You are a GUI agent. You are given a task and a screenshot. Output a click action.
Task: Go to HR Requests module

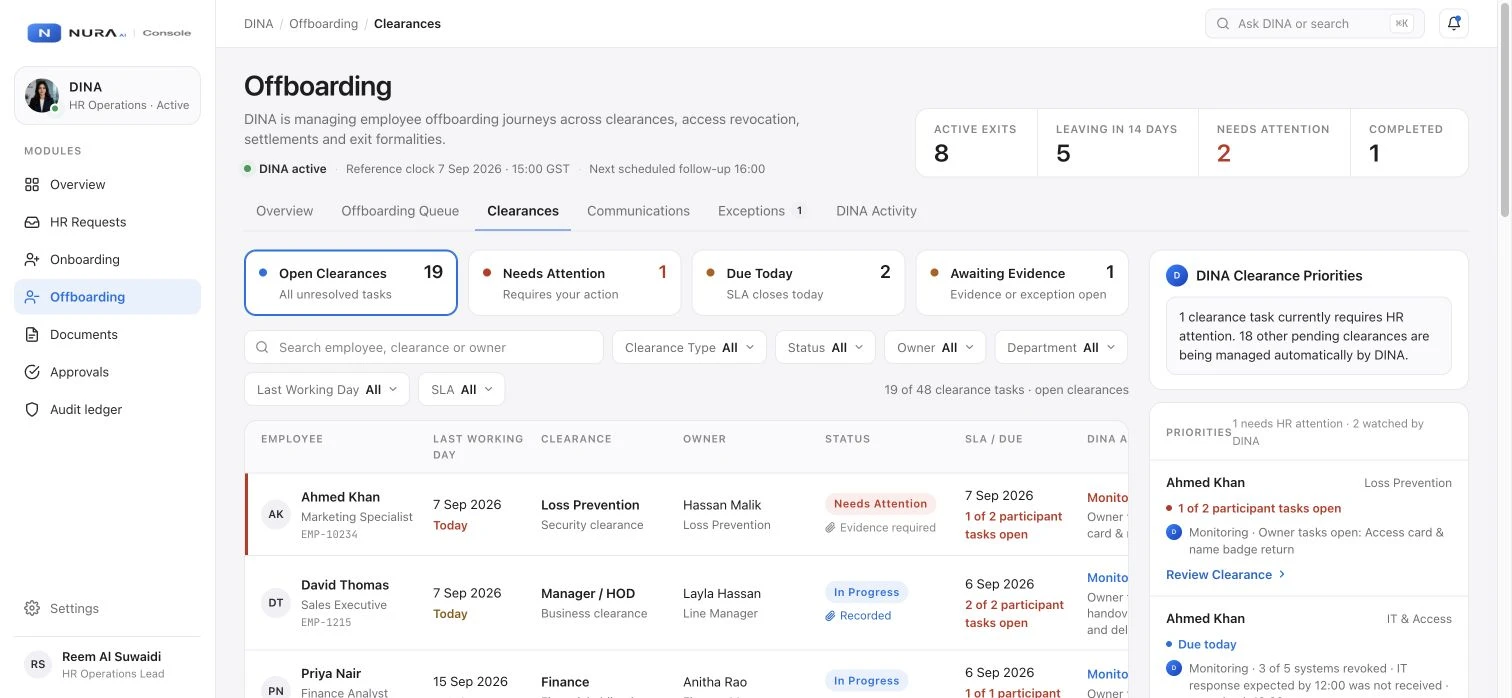[x=107, y=222]
